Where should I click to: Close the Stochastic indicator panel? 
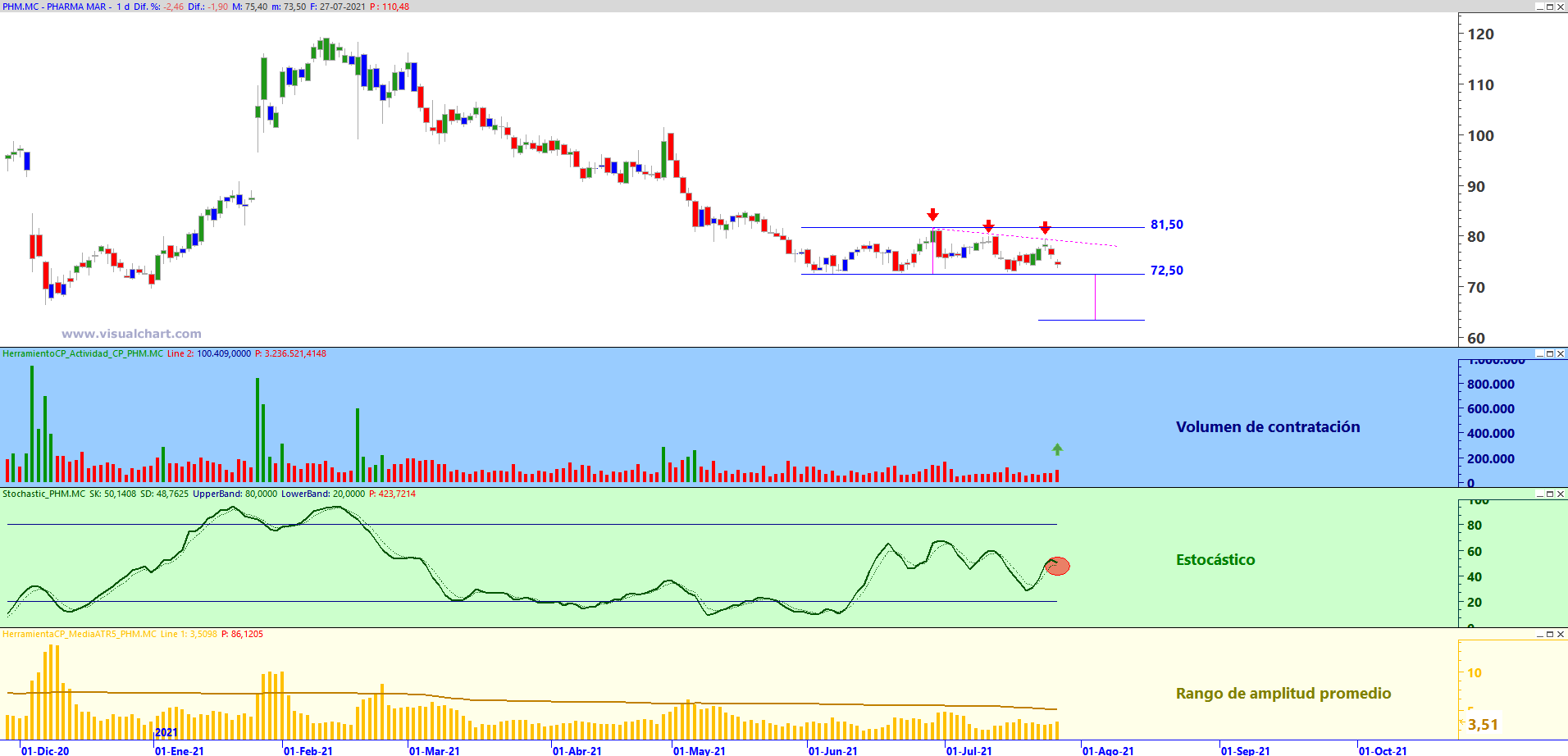click(1561, 494)
